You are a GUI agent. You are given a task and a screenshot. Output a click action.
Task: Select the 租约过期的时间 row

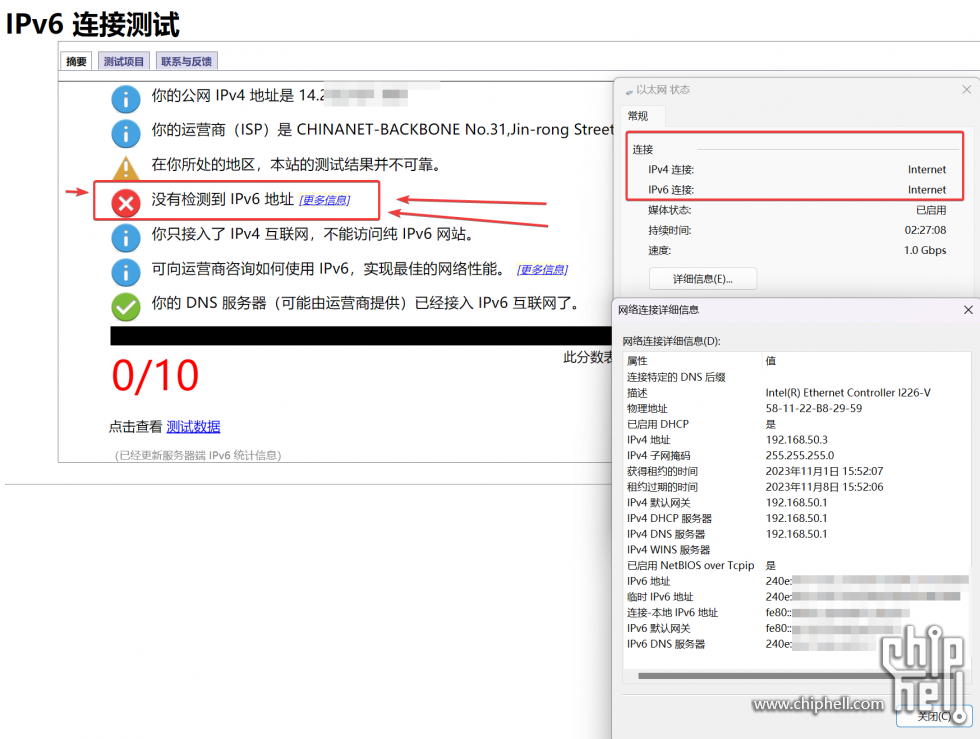tap(797, 486)
